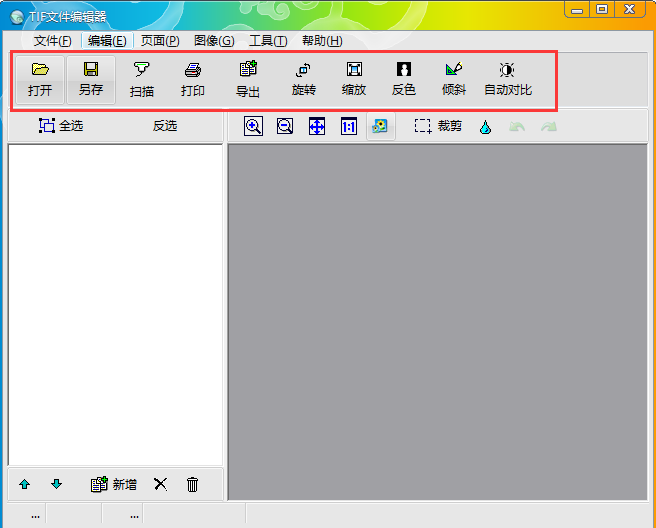Invert colors using 反色
This screenshot has width=656, height=528.
(404, 79)
